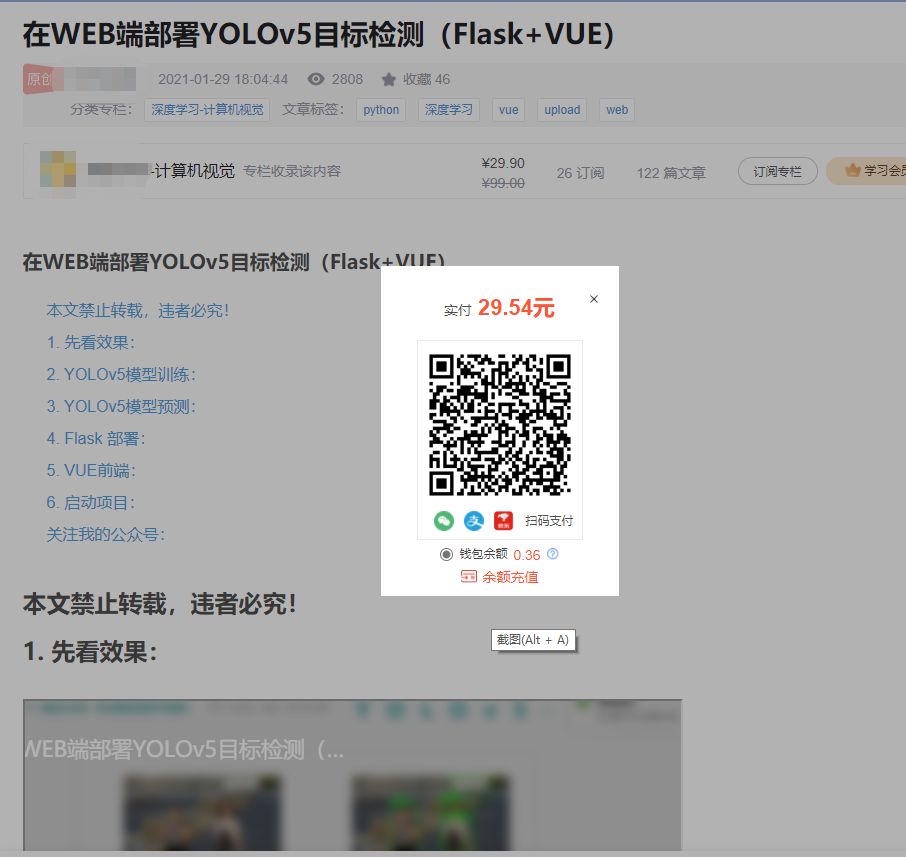Select the 钱包余额 radio button

click(x=446, y=554)
